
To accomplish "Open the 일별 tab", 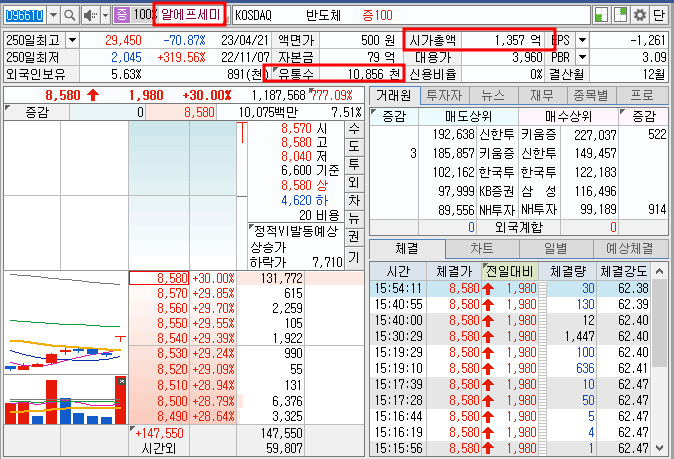I will tap(556, 248).
